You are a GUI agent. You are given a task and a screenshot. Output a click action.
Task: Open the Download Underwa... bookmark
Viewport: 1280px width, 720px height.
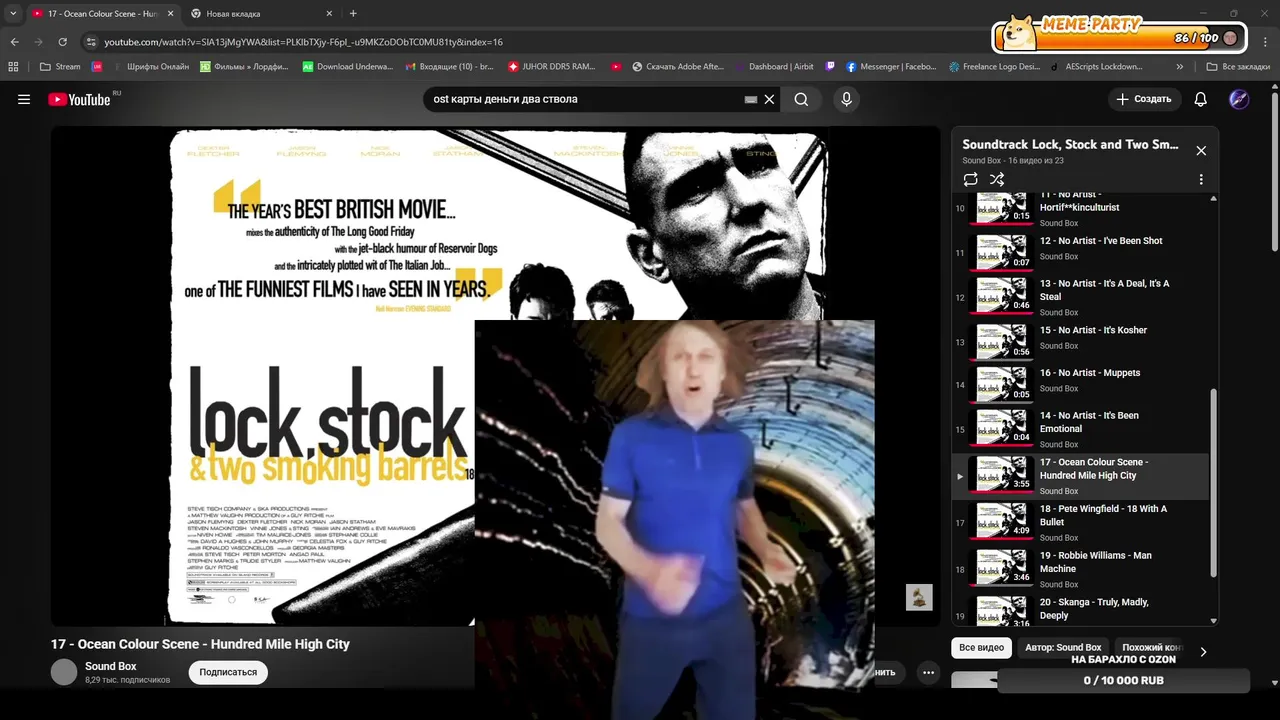tap(348, 67)
